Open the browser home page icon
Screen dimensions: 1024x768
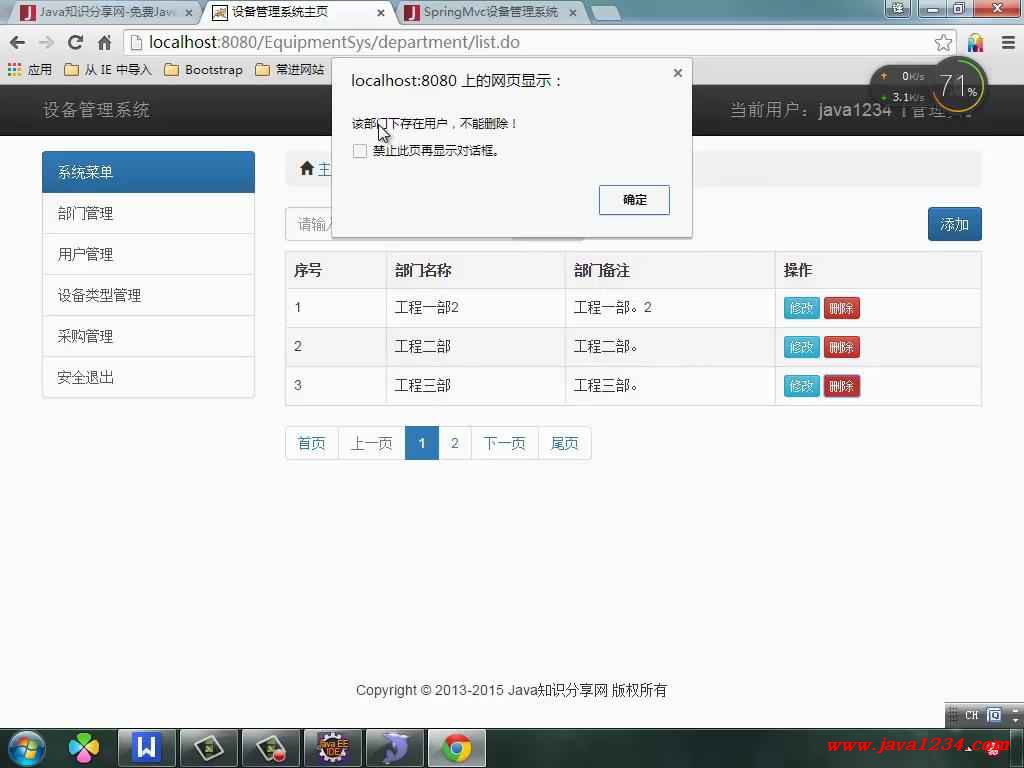click(104, 42)
